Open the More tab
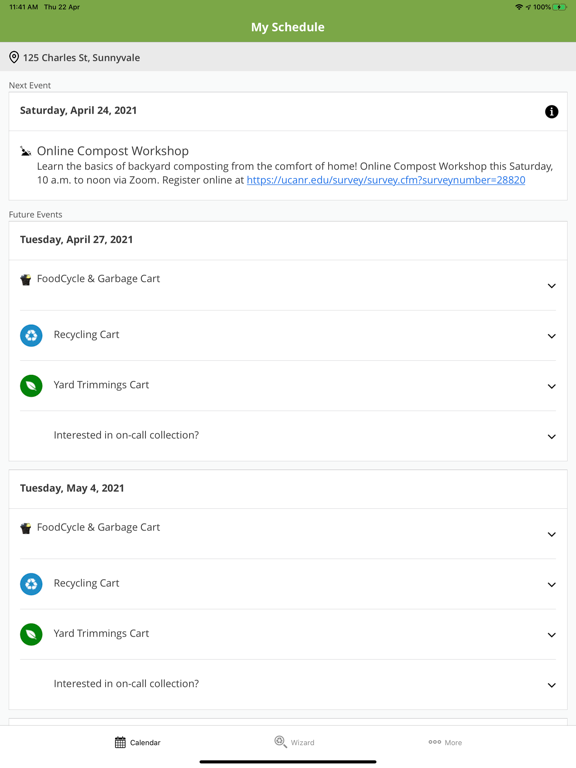 click(445, 743)
